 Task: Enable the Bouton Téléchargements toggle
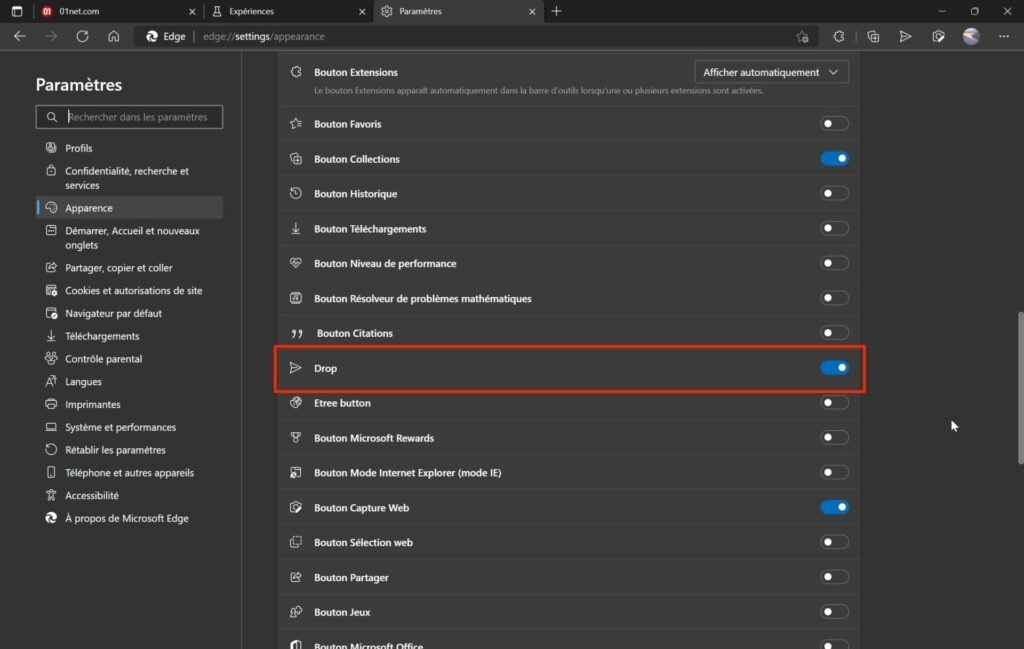point(834,229)
